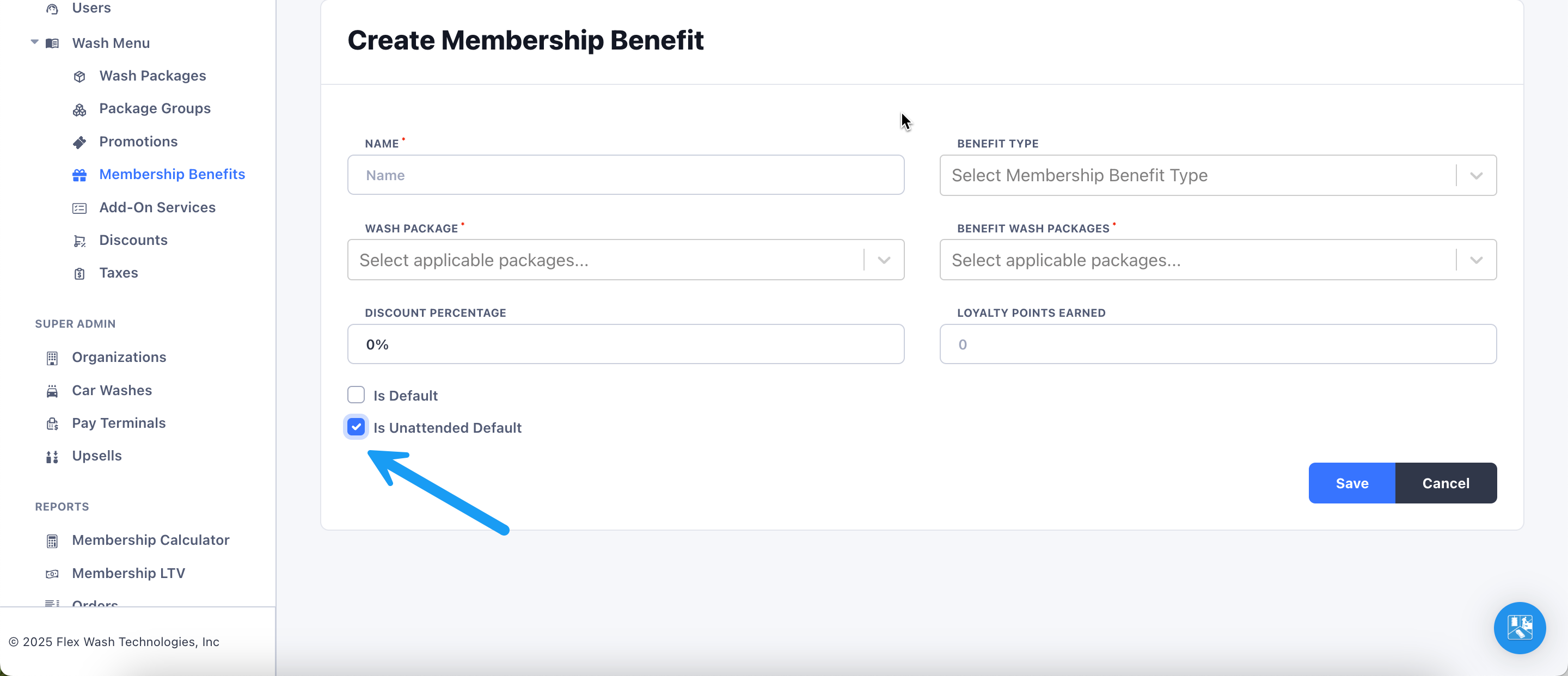Click the Promotions ticket icon
Screen dimensions: 1568x676
[x=79, y=143]
